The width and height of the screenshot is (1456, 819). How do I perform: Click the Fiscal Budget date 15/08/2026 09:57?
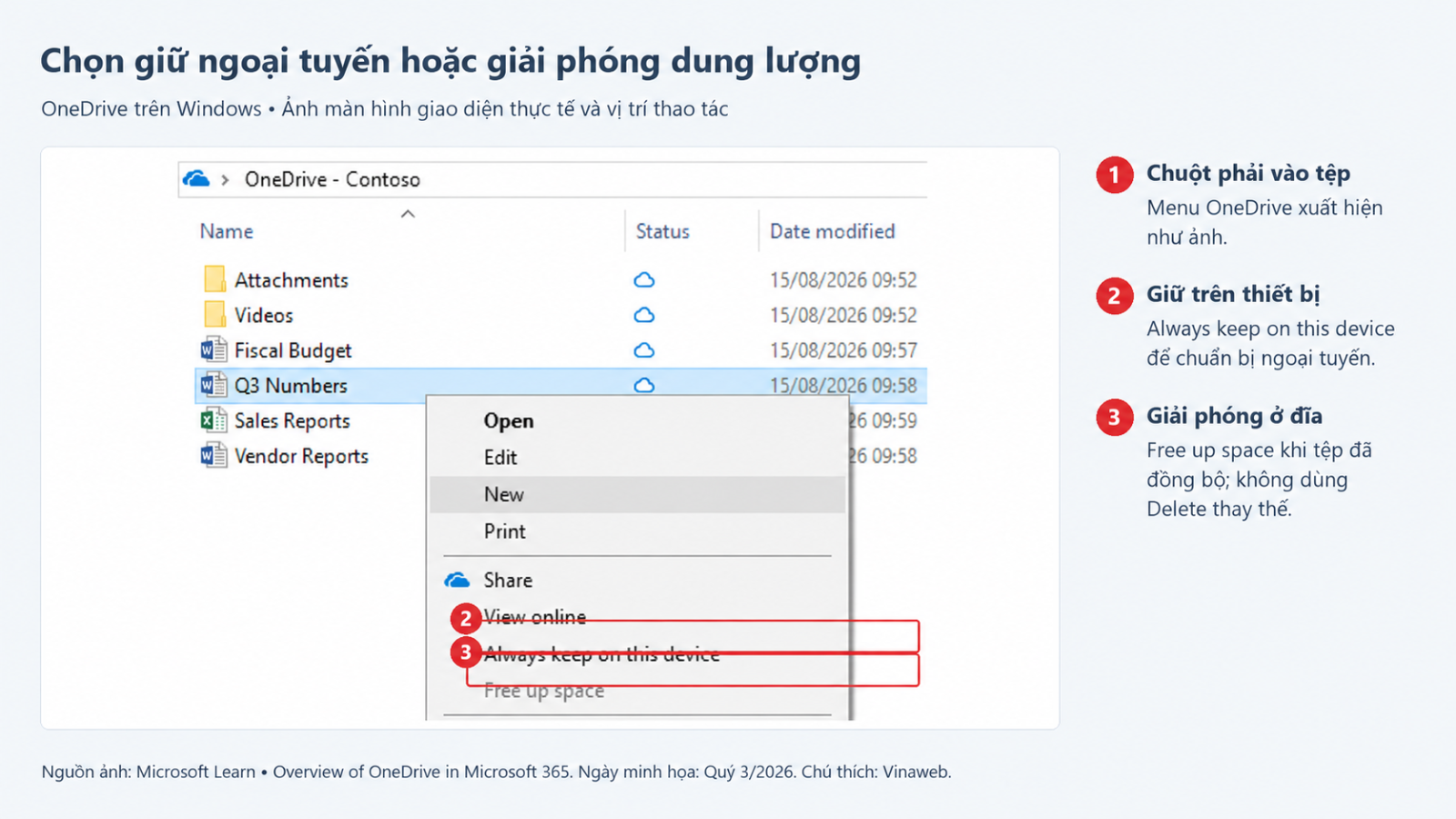tap(844, 350)
